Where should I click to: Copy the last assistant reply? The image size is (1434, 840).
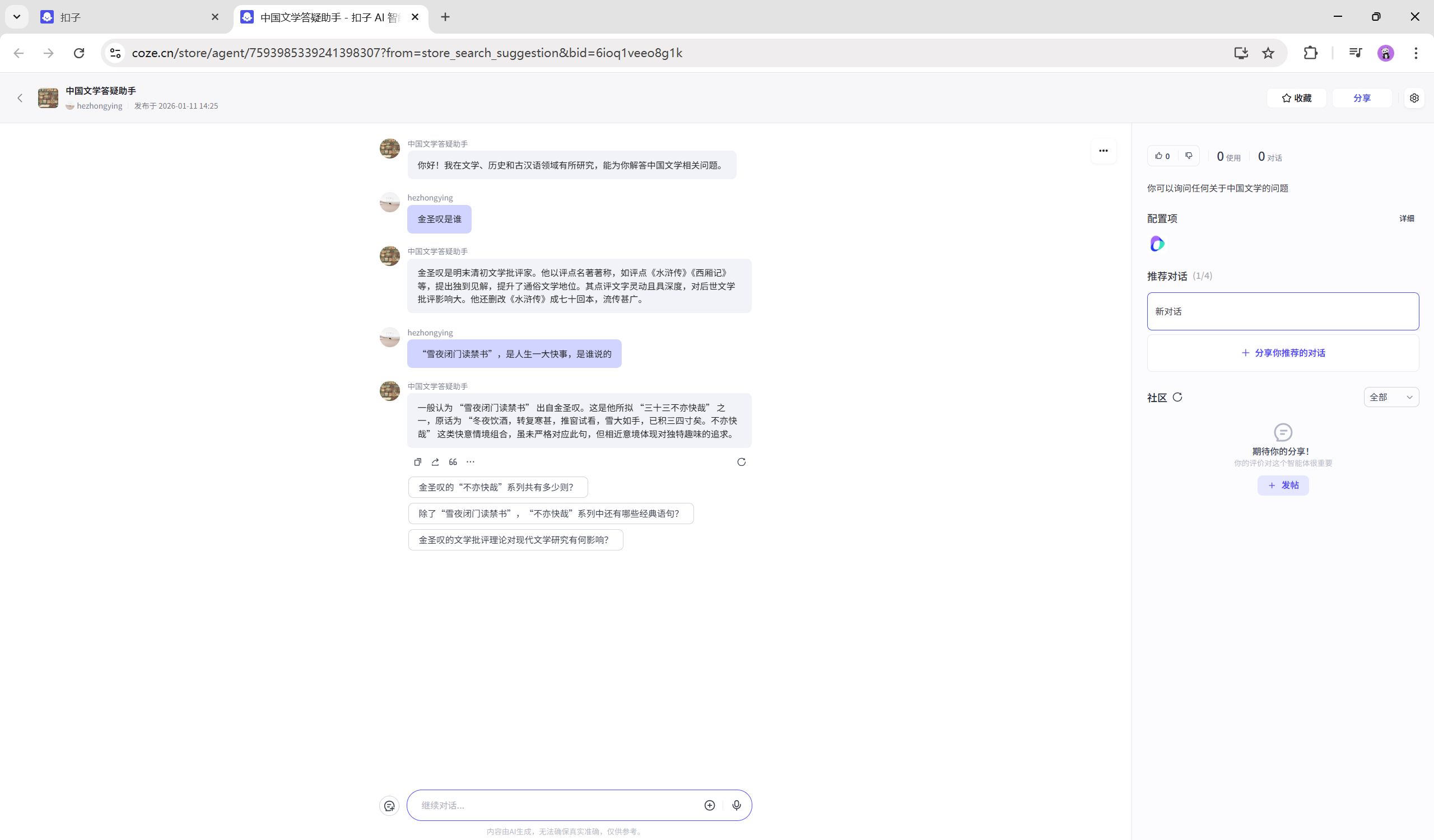[418, 462]
